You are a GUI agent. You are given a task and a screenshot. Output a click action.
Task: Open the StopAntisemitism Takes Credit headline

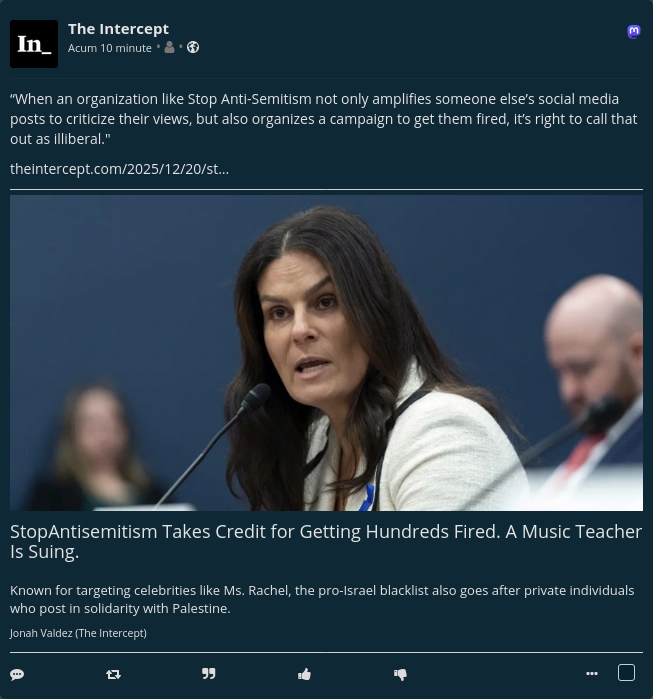pos(326,542)
